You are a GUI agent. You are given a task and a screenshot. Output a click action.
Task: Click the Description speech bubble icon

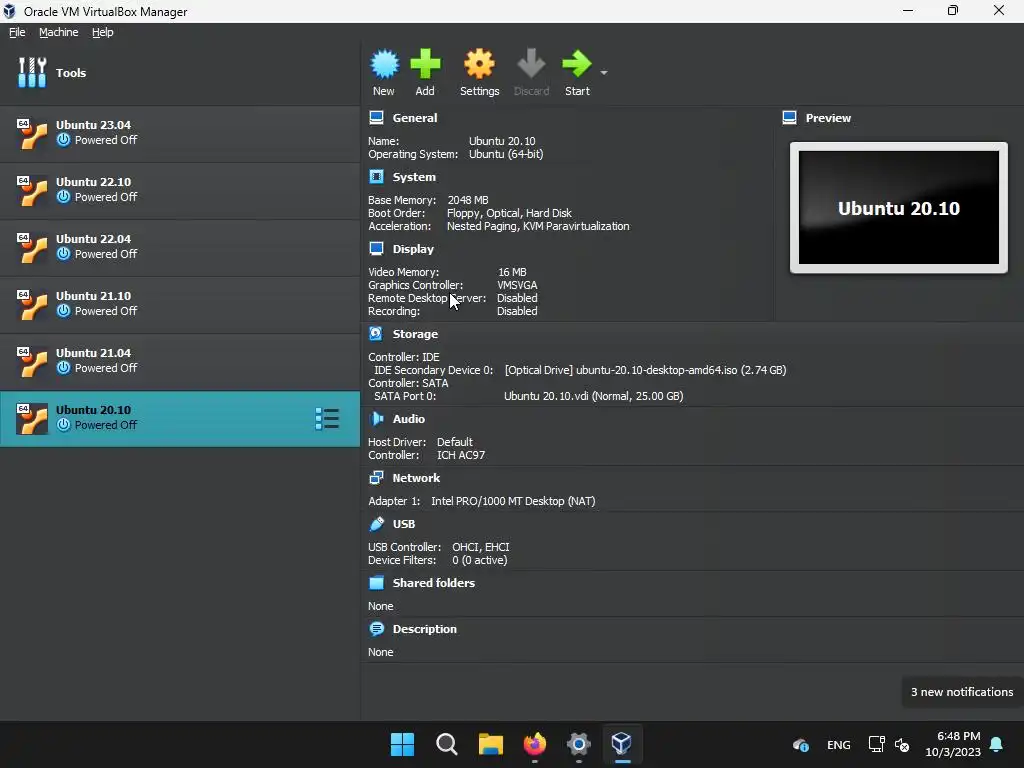[377, 628]
